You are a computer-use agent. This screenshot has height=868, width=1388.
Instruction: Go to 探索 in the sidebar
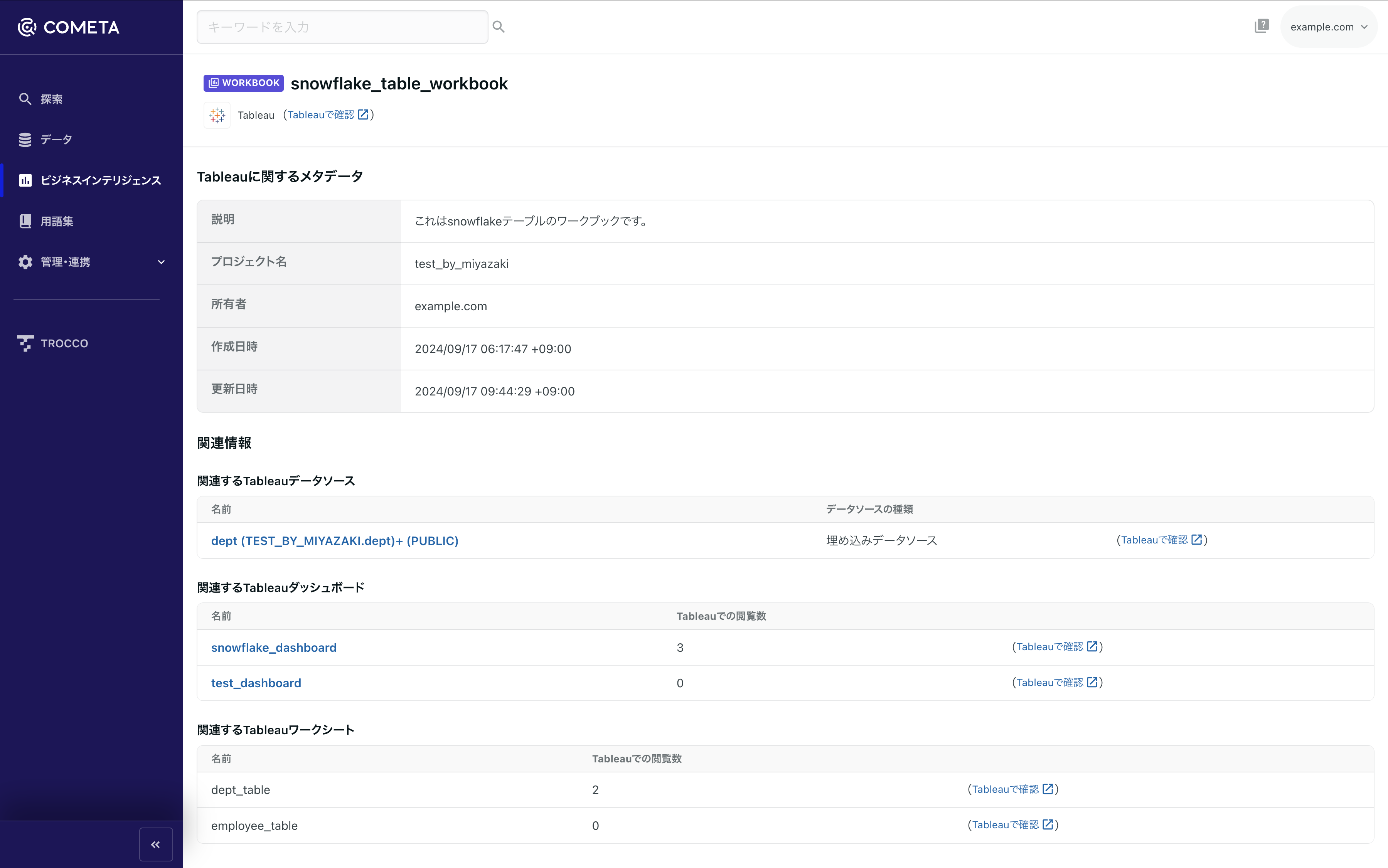point(52,99)
